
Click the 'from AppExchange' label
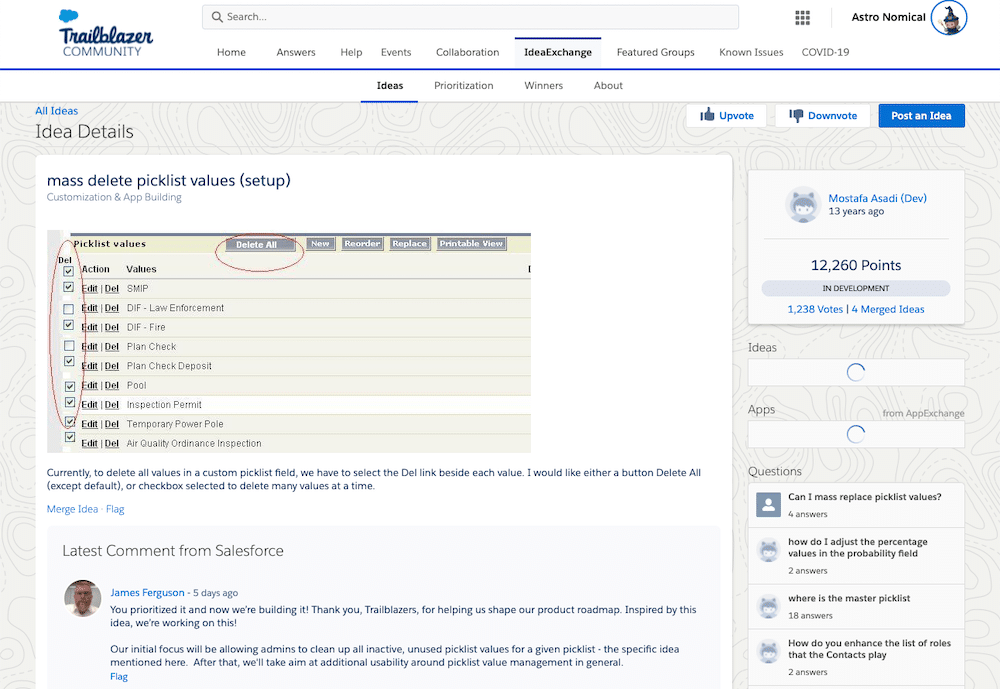(x=923, y=413)
